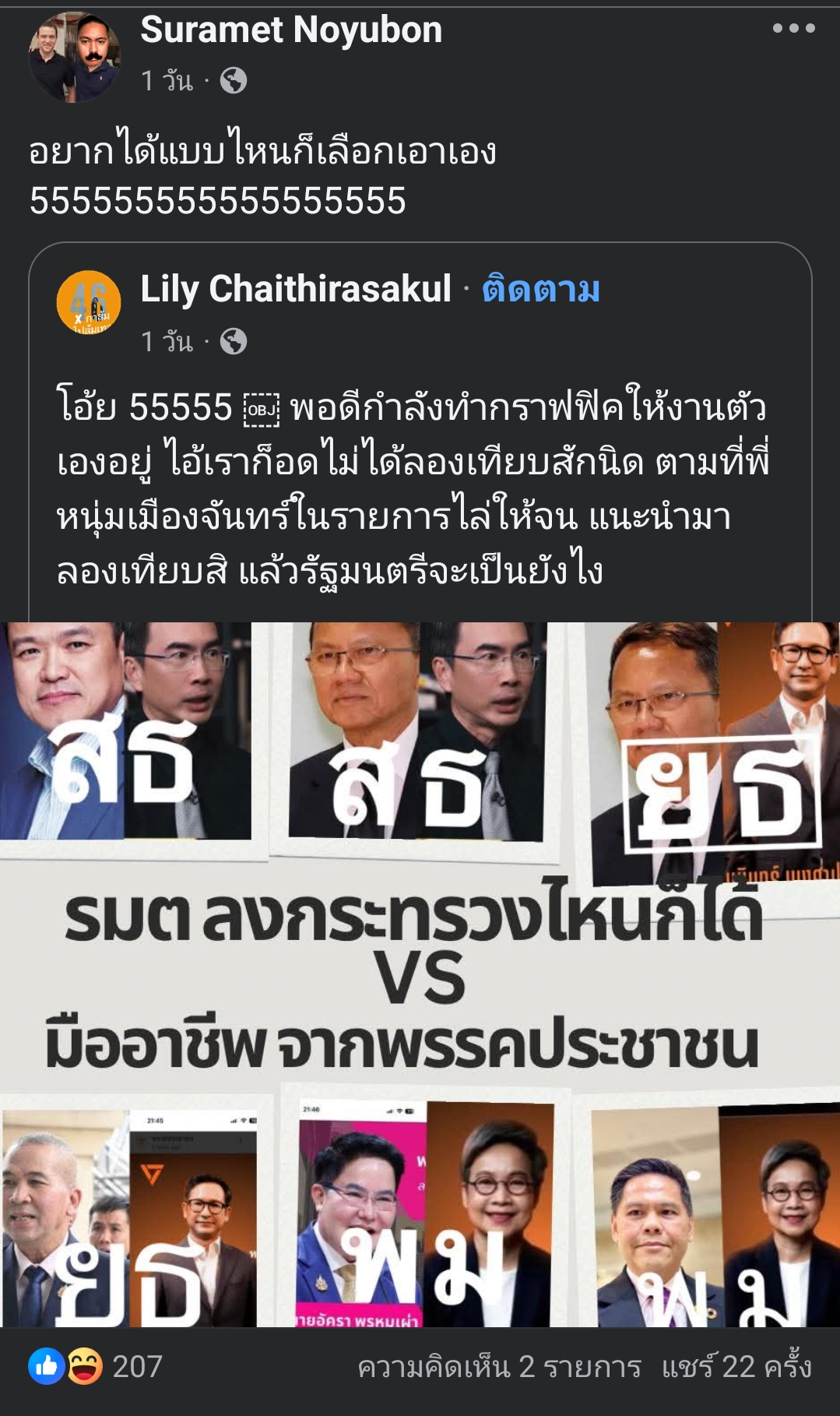Screen dimensions: 840x1416
Task: Click the blue ติดตาม follow link
Action: click(x=541, y=289)
